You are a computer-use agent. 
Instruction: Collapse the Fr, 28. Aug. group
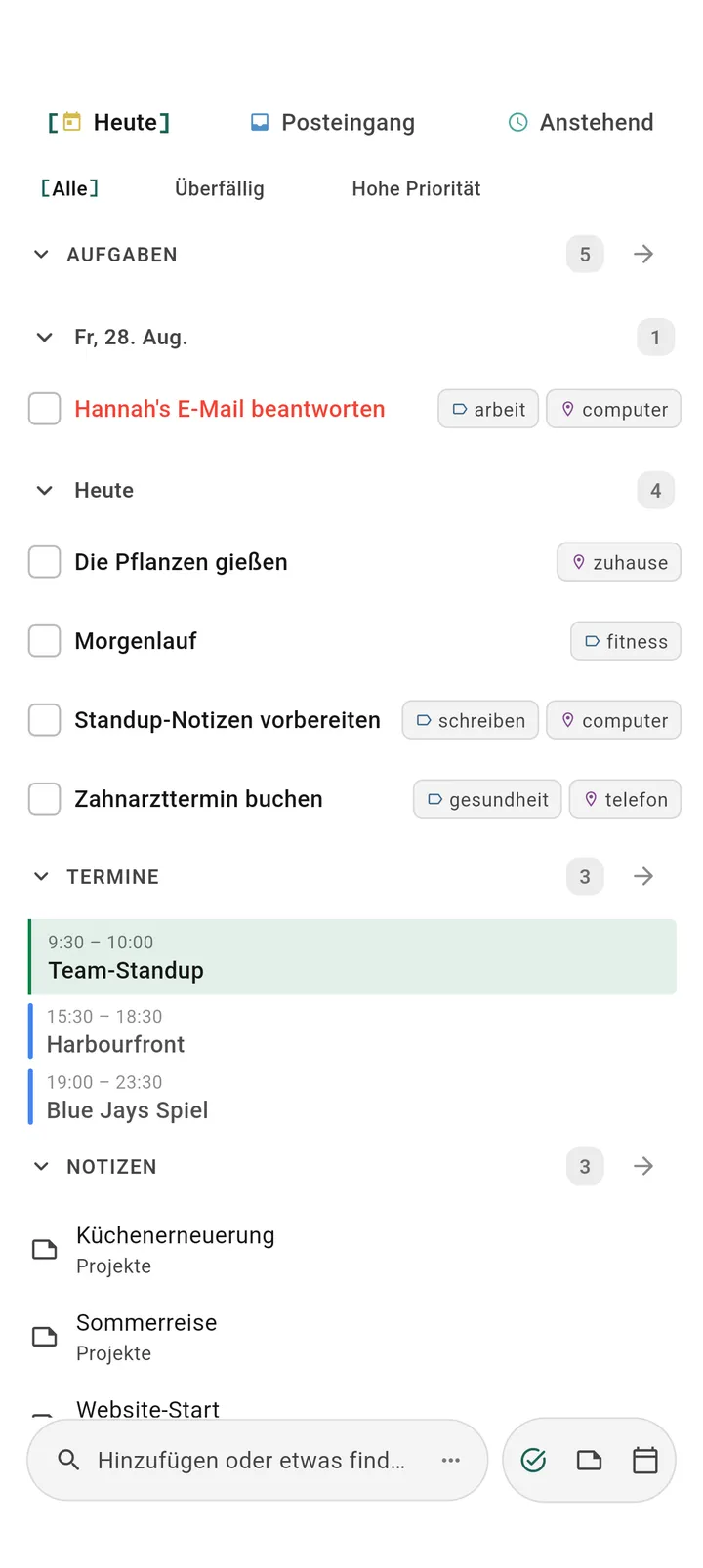[44, 338]
